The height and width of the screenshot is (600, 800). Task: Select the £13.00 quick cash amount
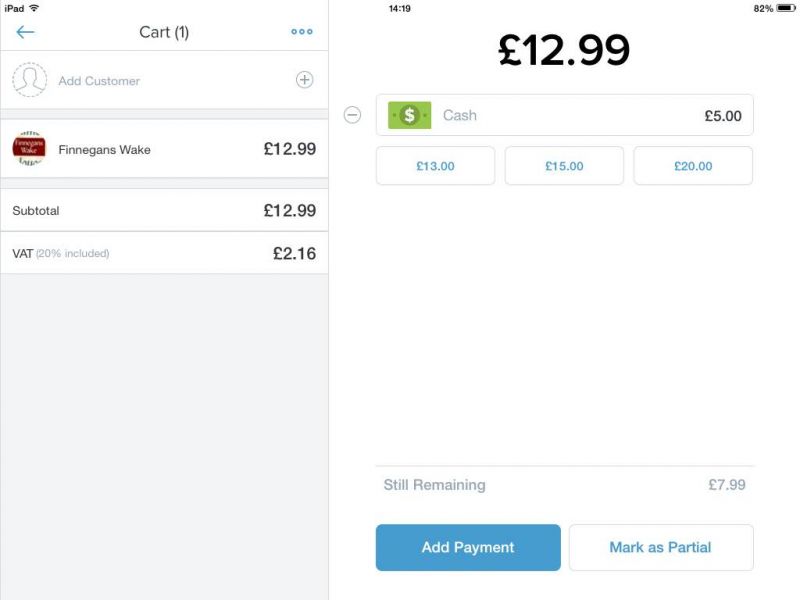click(435, 166)
